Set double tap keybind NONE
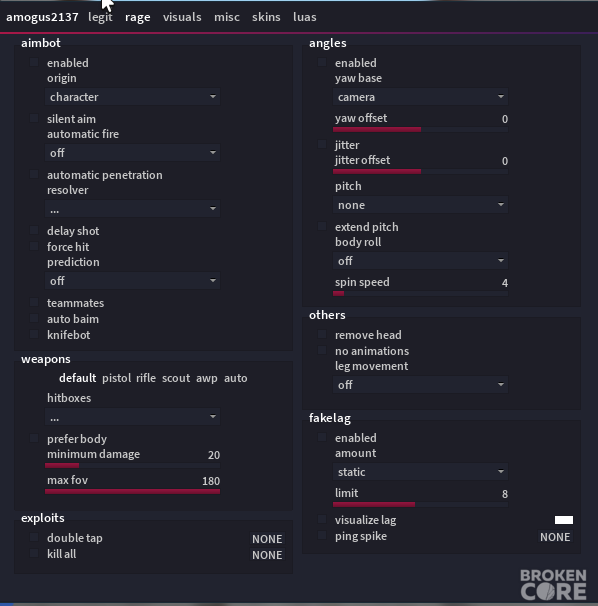This screenshot has height=606, width=598. (x=267, y=539)
